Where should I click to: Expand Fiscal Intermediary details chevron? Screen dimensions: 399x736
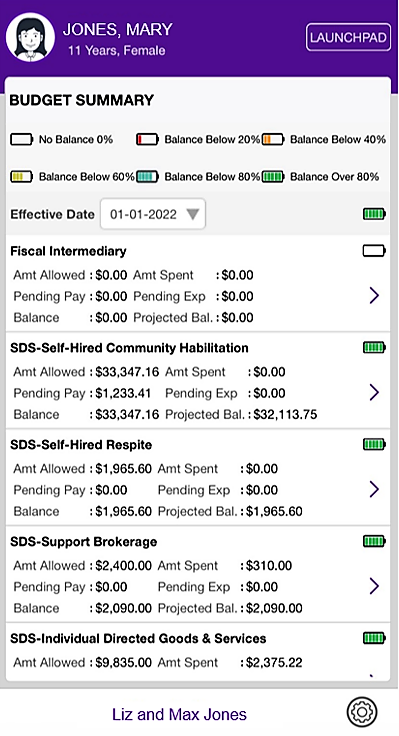point(374,296)
